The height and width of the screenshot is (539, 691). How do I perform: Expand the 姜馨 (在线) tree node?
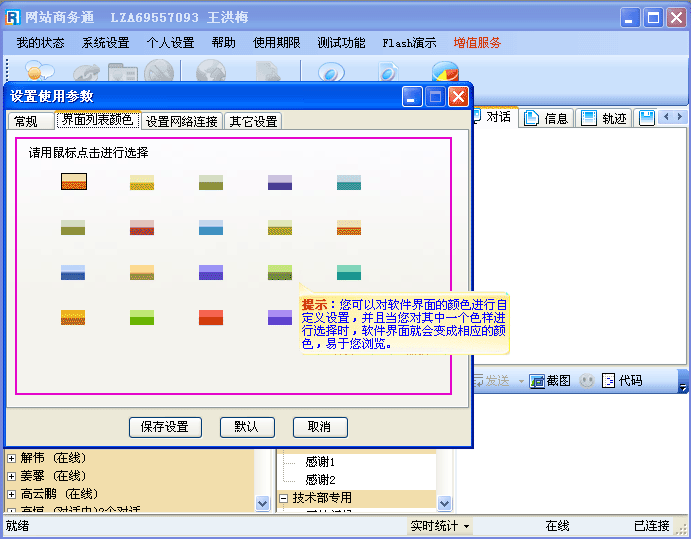point(12,476)
